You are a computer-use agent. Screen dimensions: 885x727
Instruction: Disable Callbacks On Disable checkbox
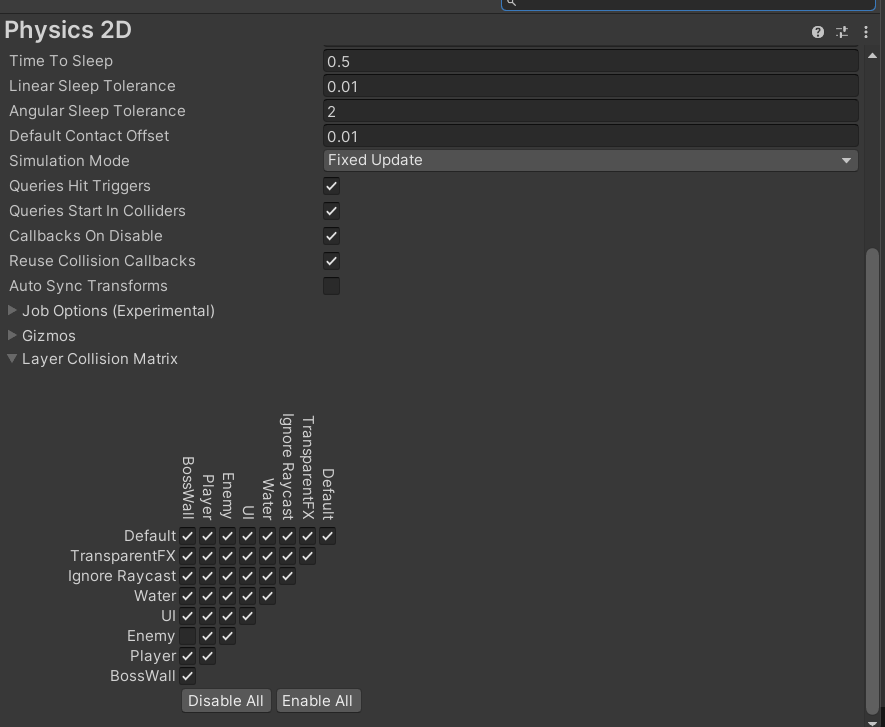click(331, 236)
